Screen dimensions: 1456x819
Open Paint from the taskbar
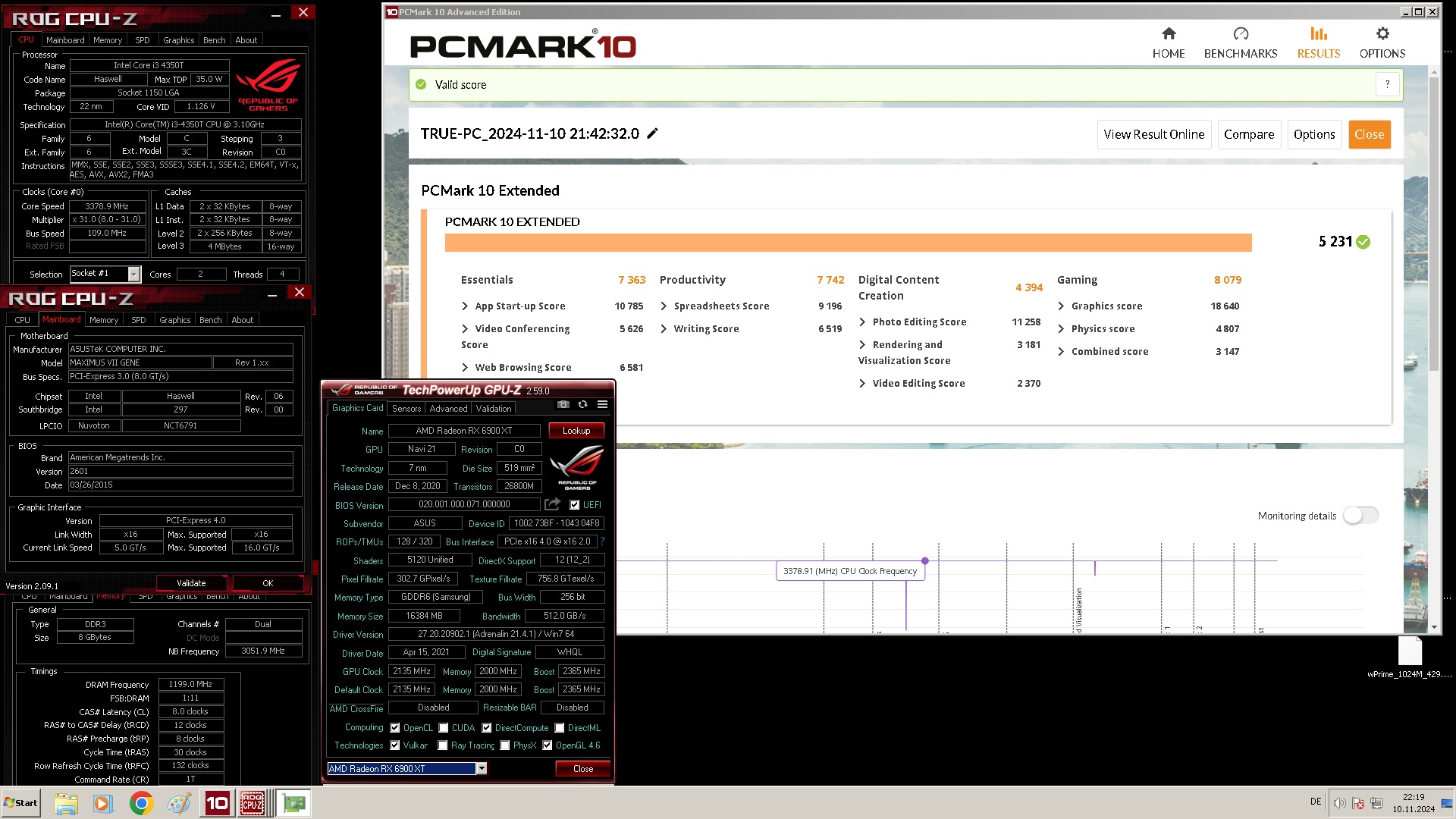(x=179, y=803)
